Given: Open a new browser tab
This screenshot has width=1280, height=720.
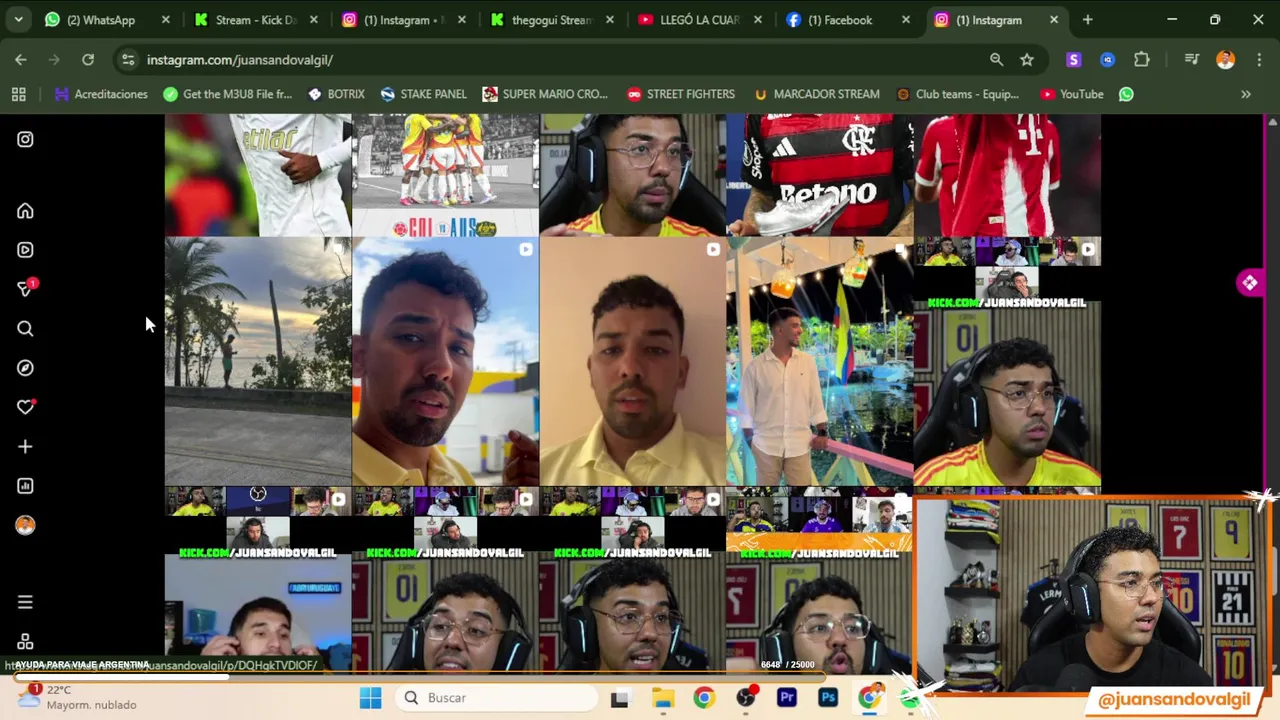Looking at the screenshot, I should [1087, 20].
